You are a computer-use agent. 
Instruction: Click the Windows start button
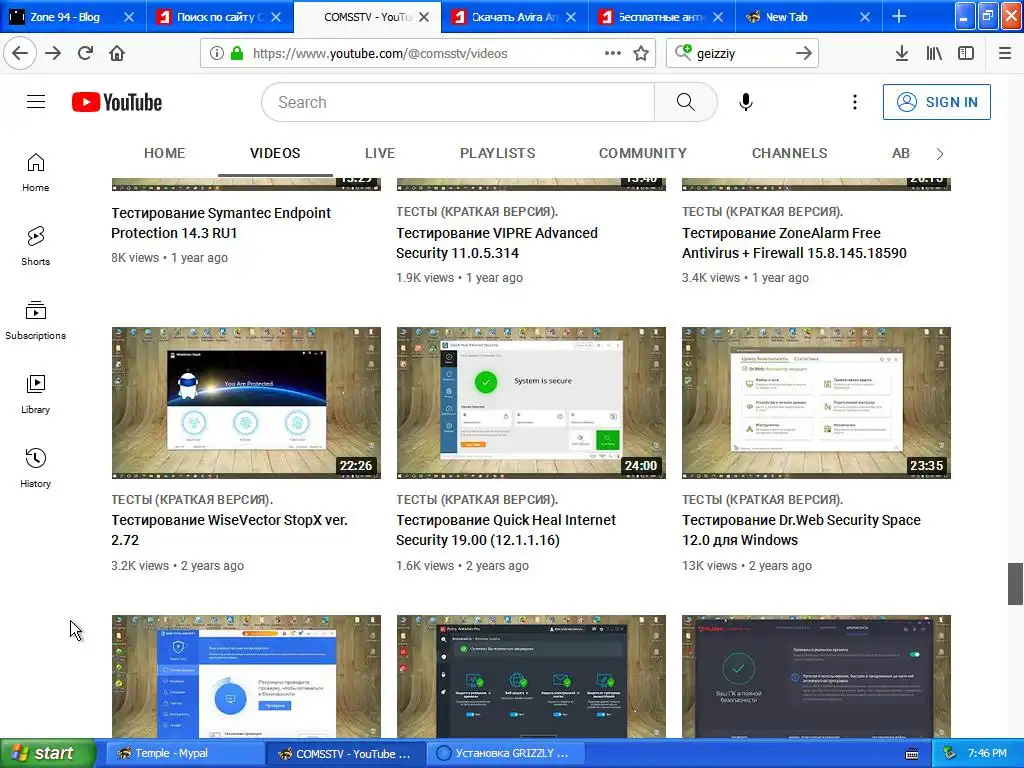48,753
